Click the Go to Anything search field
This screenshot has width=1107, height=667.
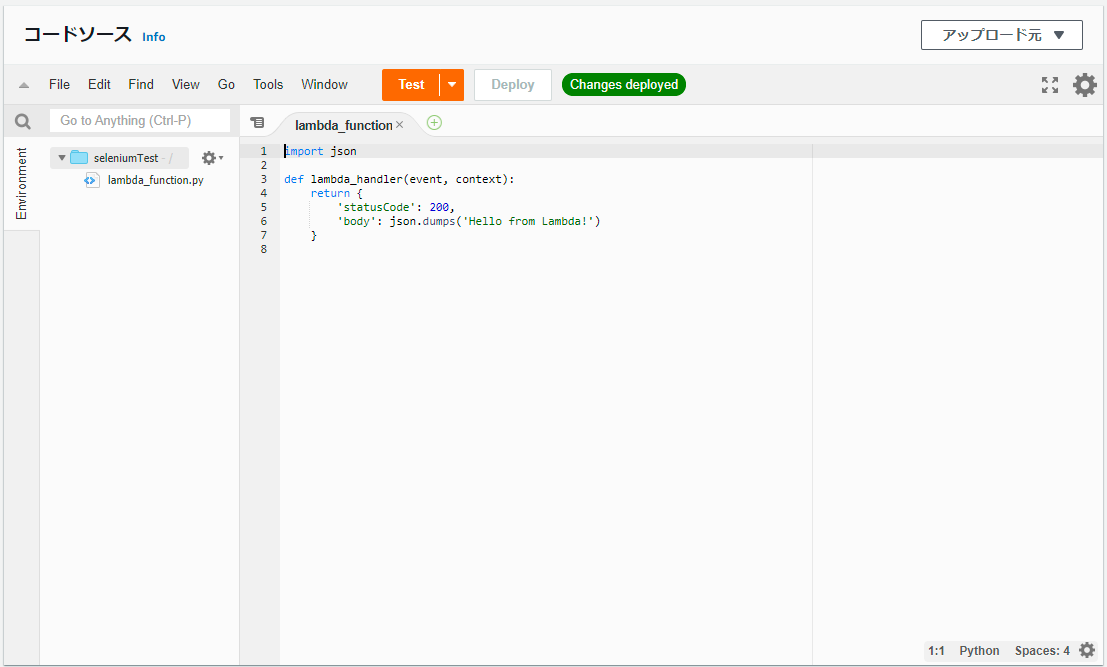tap(140, 121)
